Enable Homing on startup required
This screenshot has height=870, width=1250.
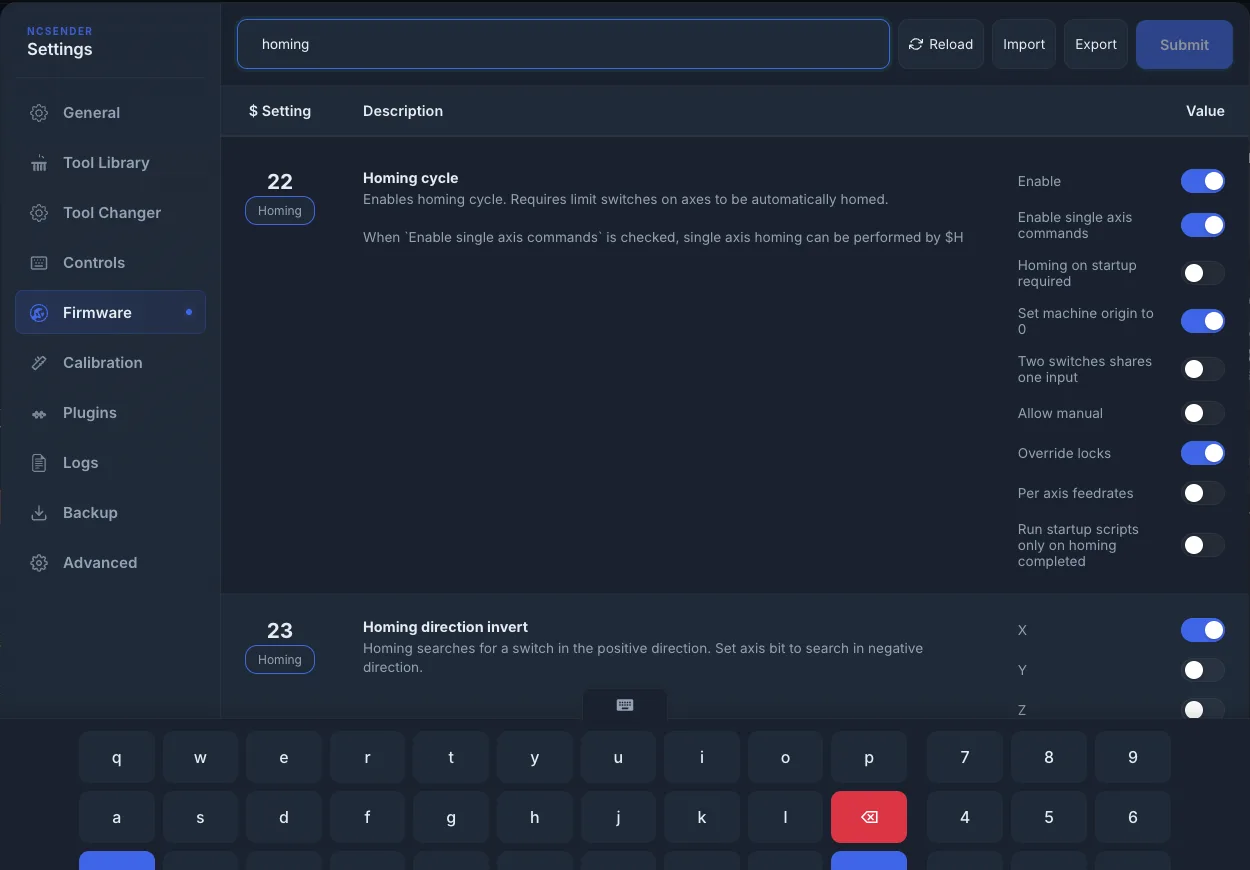[x=1203, y=273]
